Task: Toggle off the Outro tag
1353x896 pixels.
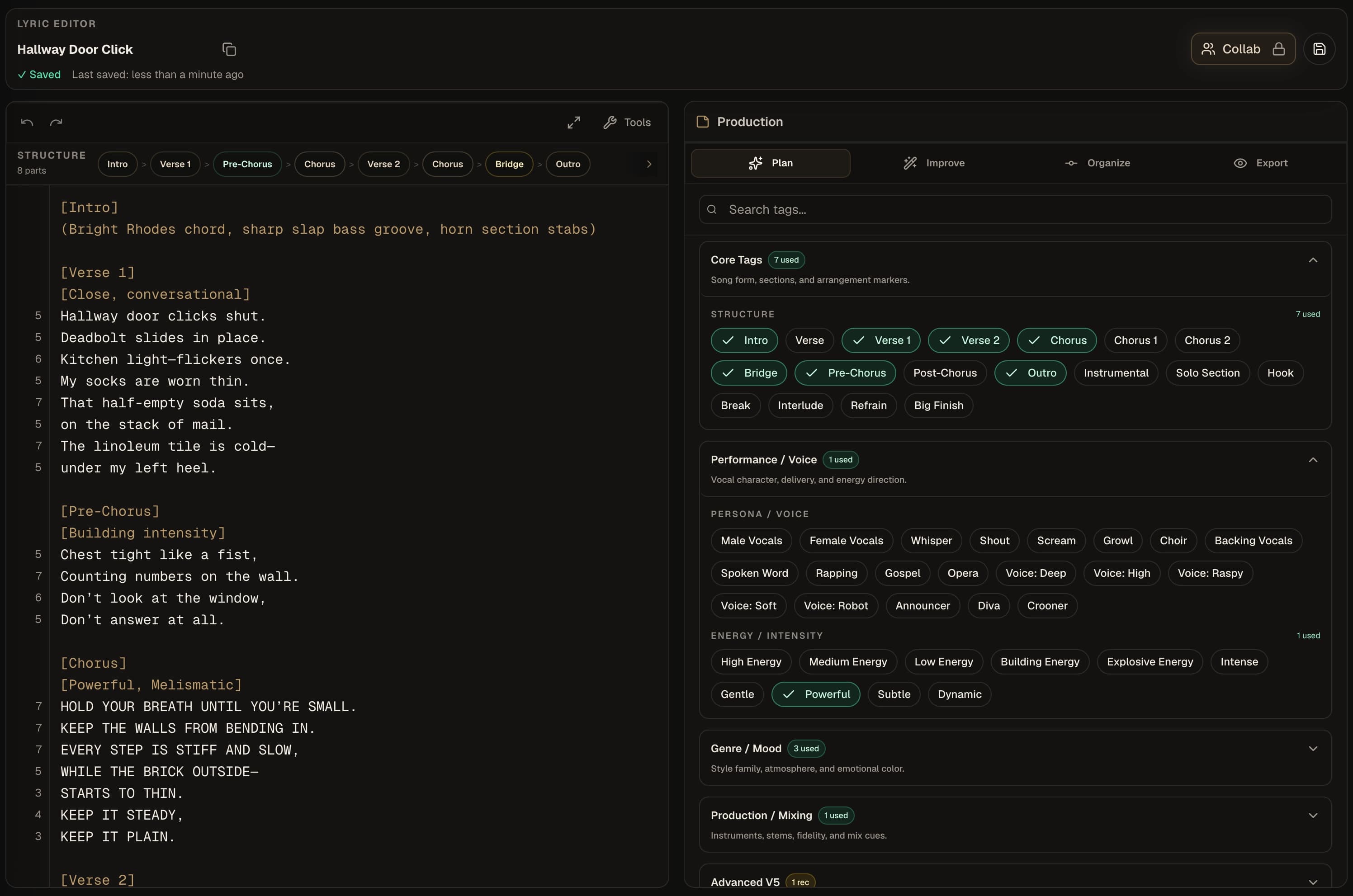Action: coord(1030,373)
